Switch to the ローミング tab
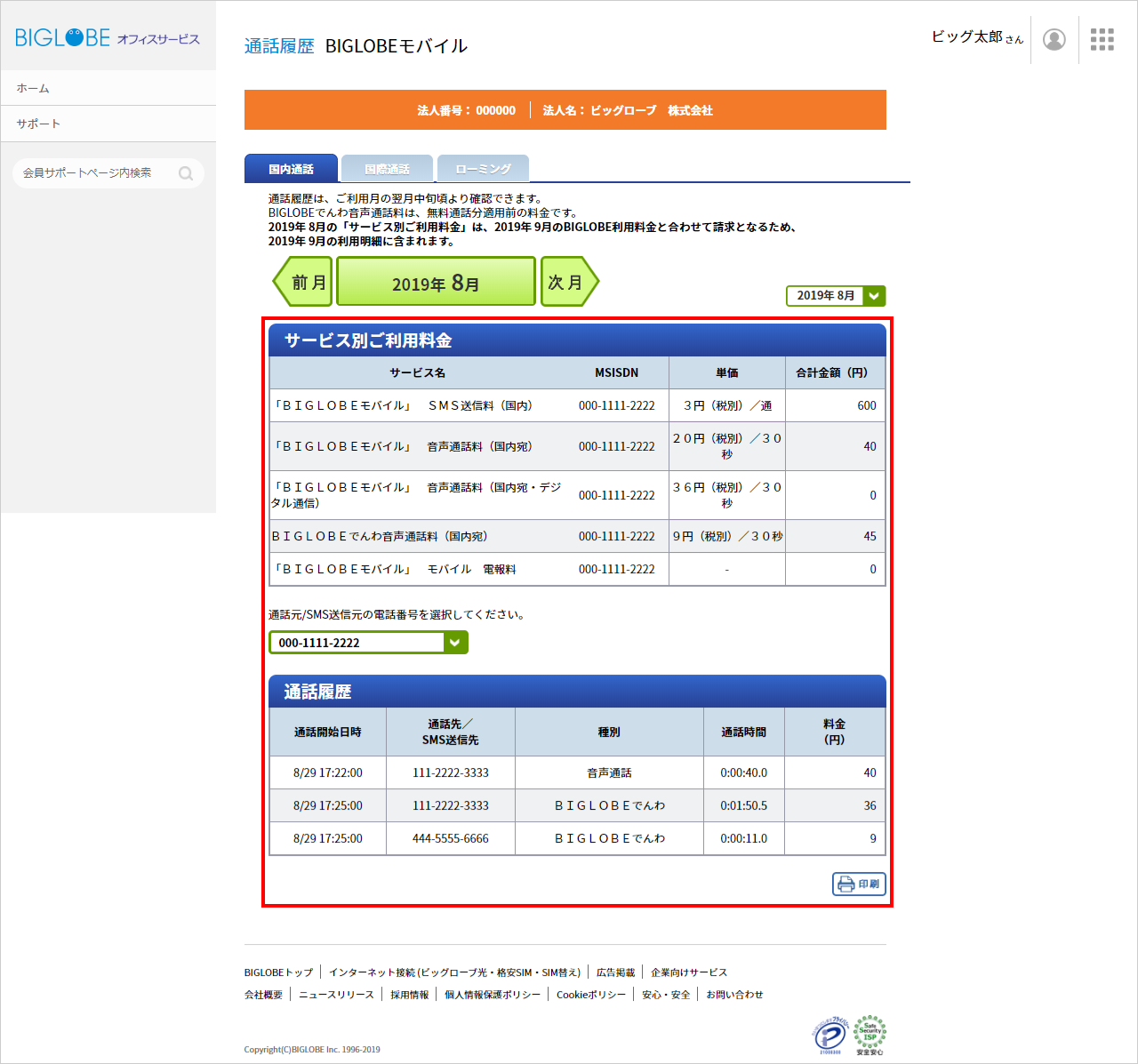 483,169
